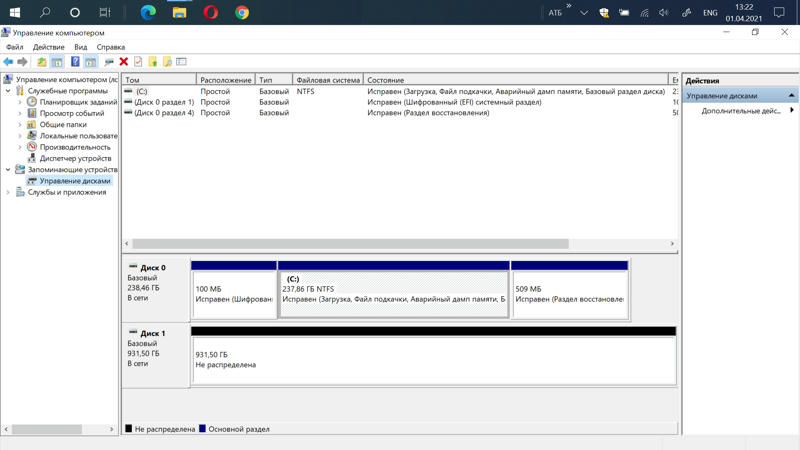Open Task View on the taskbar
800x450 pixels.
[x=105, y=12]
